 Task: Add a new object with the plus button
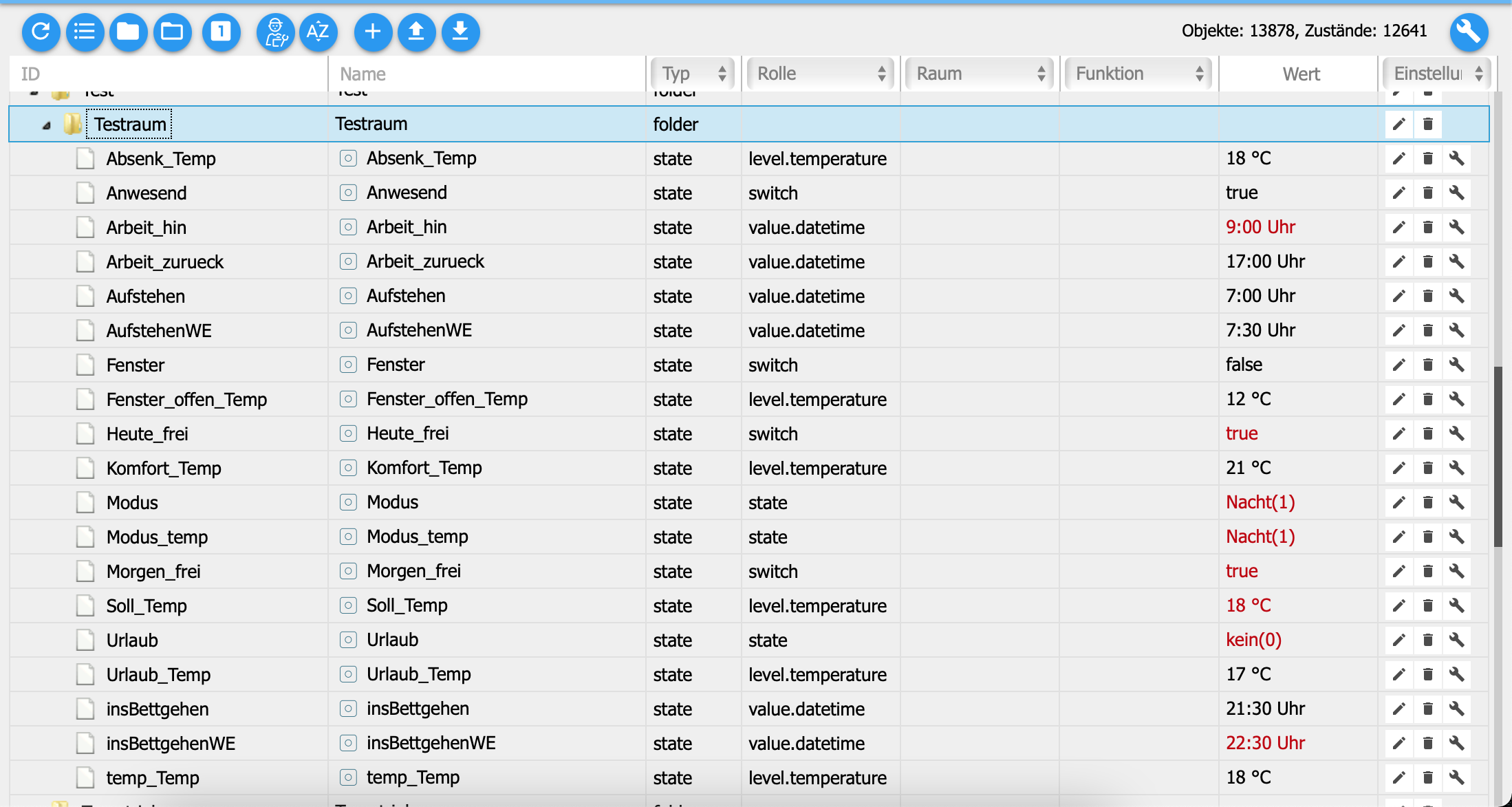click(373, 32)
